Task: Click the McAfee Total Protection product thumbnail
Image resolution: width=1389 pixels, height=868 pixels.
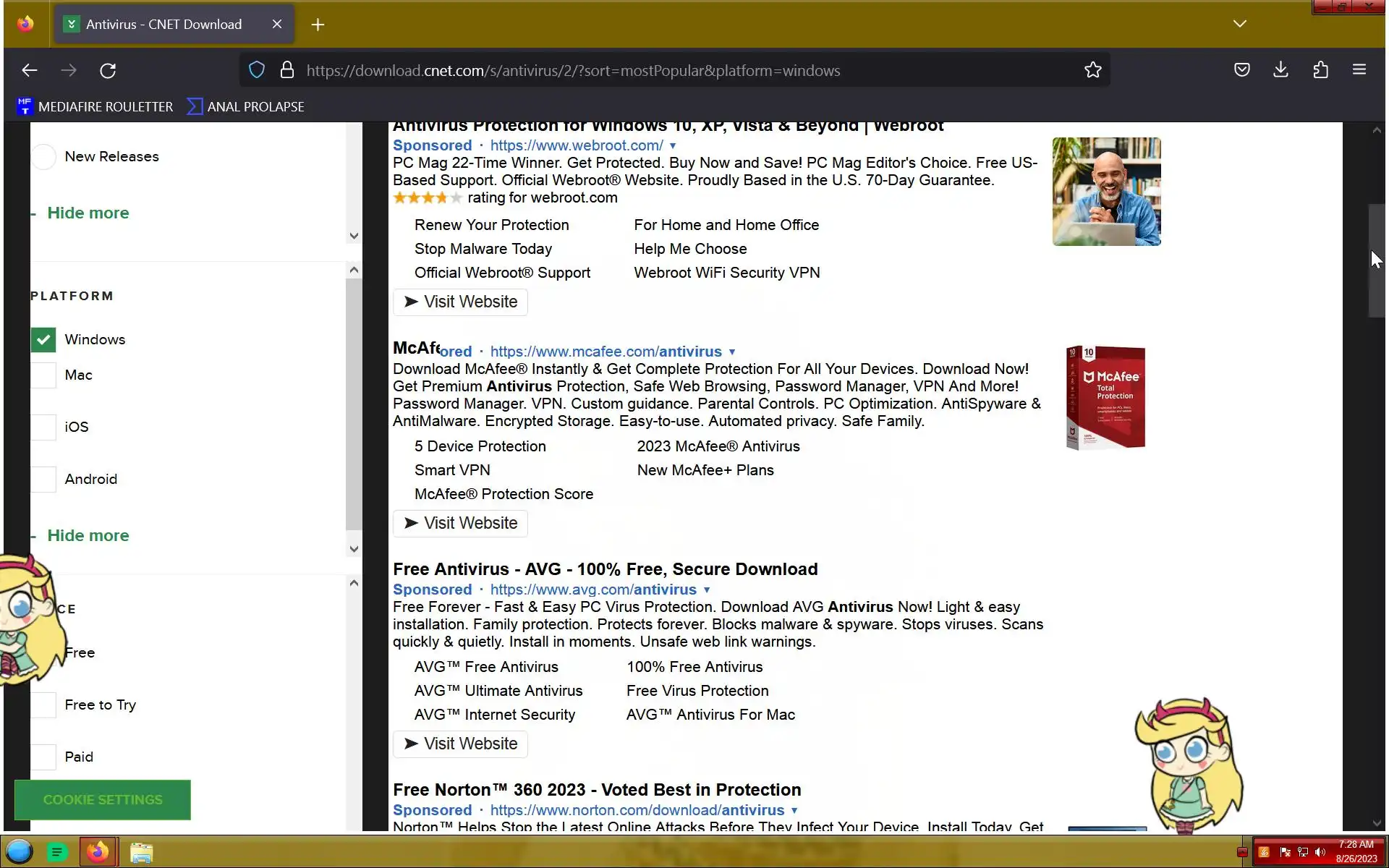Action: tap(1105, 398)
